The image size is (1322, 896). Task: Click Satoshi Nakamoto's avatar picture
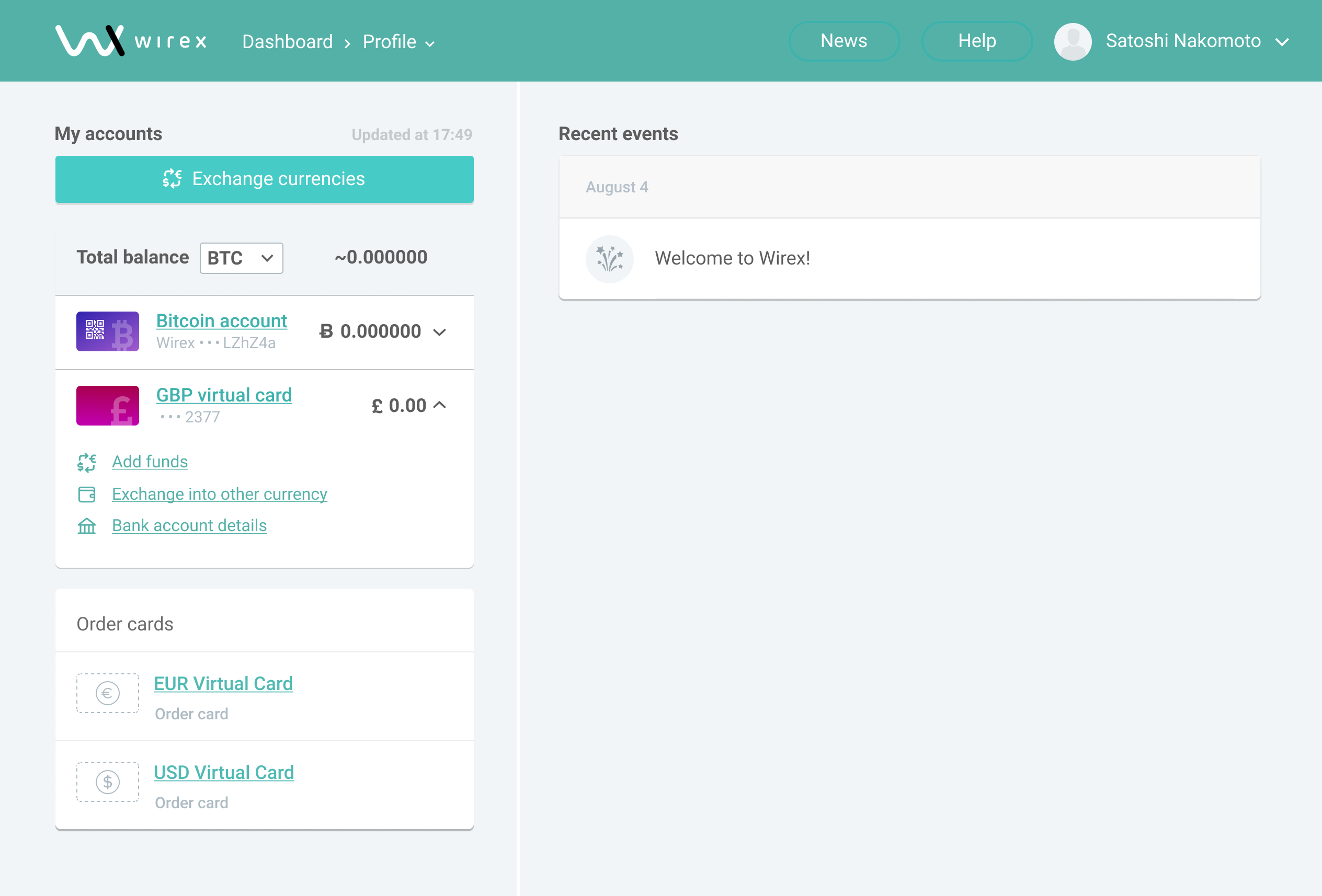1072,41
